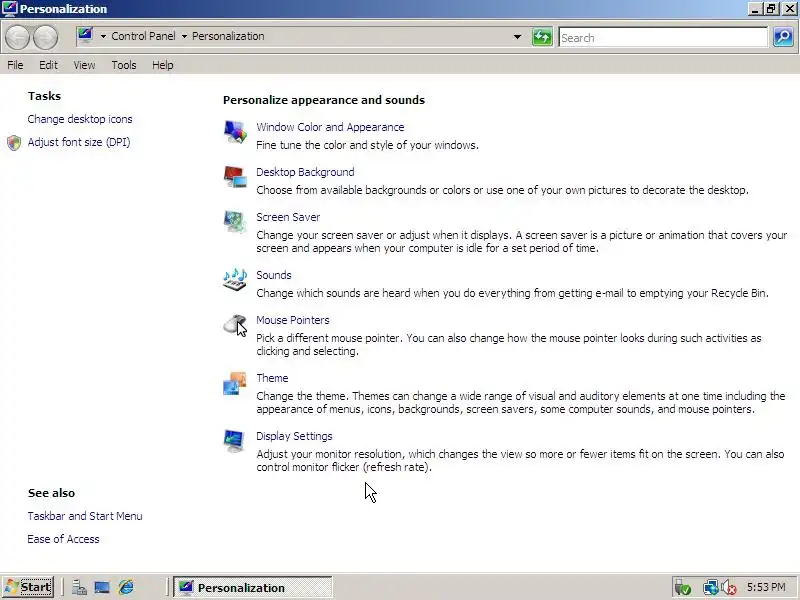
Task: Open the Edit menu
Action: point(48,65)
